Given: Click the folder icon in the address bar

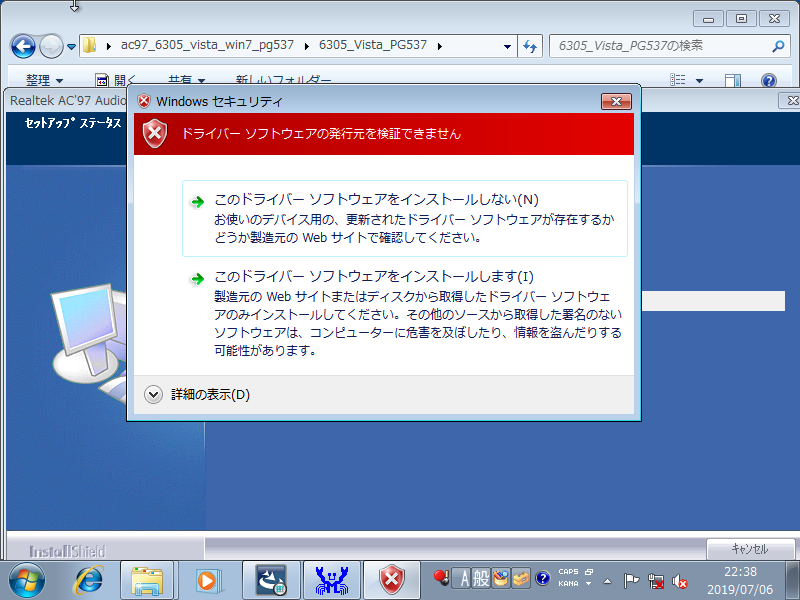Looking at the screenshot, I should point(90,45).
